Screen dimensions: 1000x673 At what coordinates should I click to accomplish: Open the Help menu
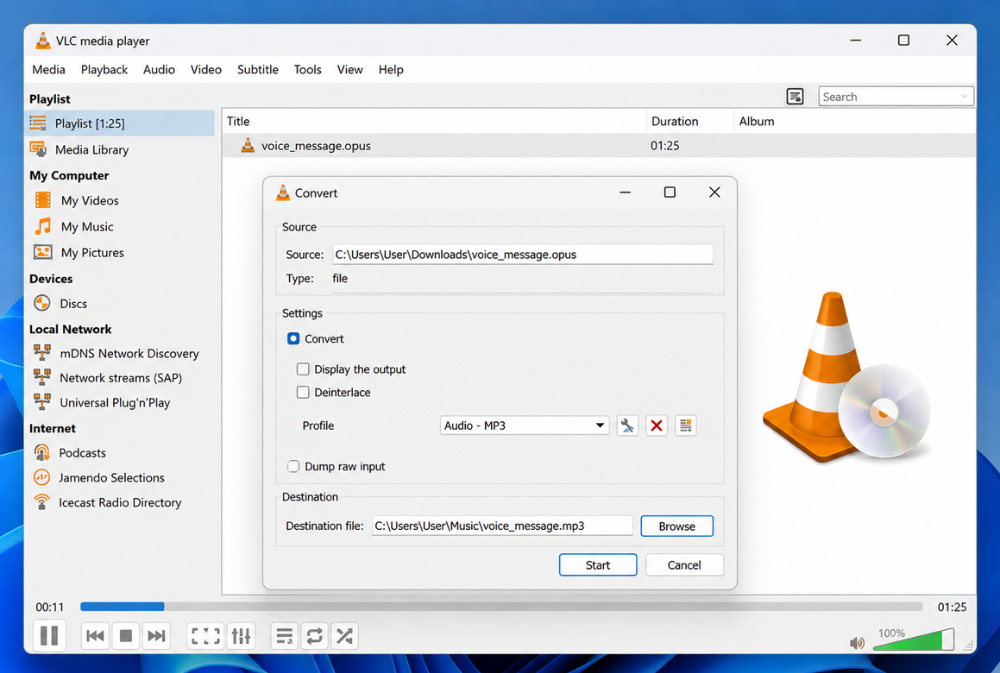(x=391, y=70)
